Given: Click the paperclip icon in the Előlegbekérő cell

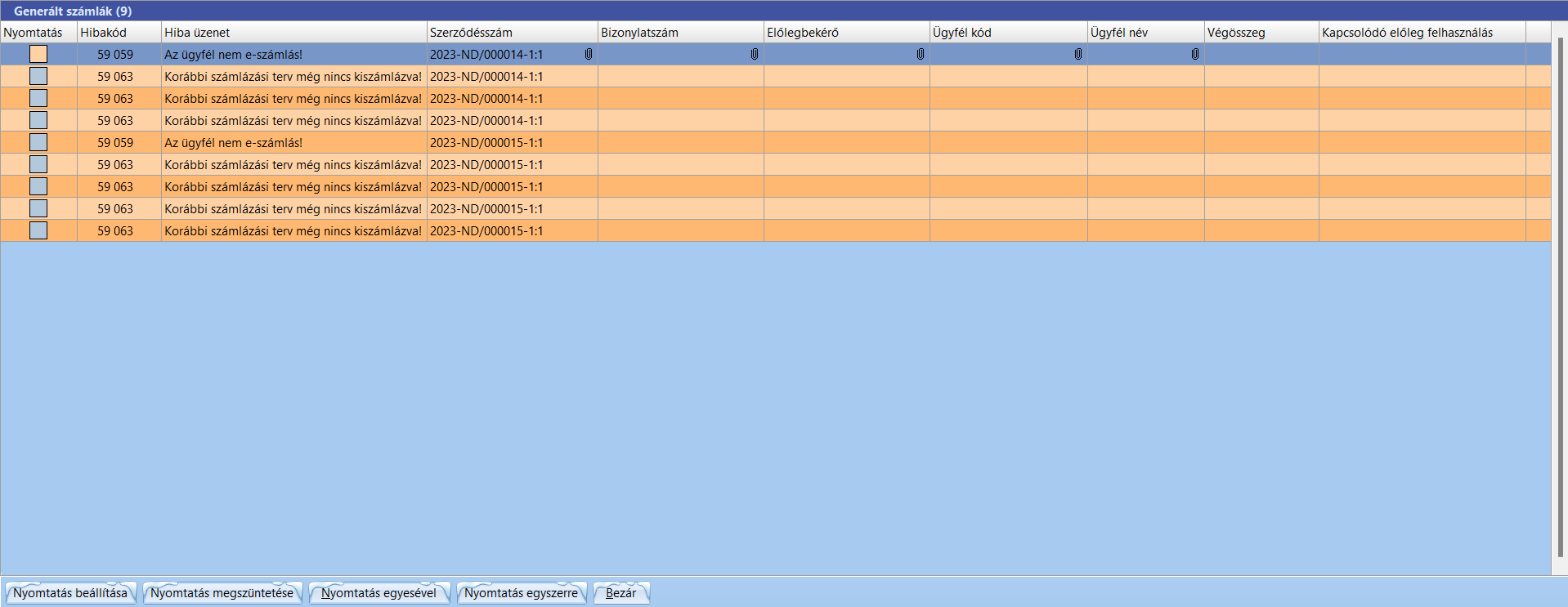Looking at the screenshot, I should pyautogui.click(x=921, y=54).
